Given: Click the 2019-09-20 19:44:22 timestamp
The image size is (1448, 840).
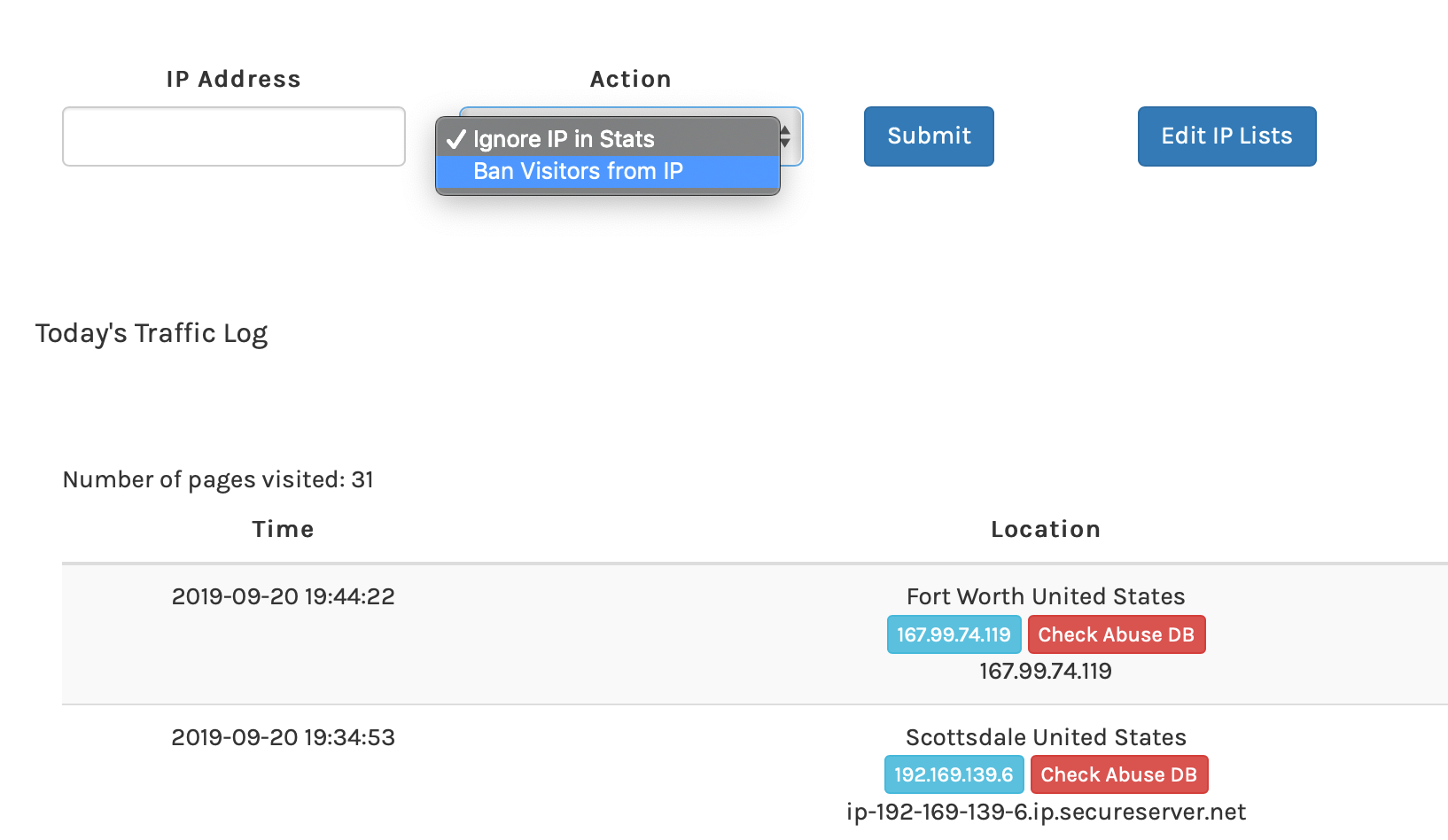Looking at the screenshot, I should click(x=283, y=596).
